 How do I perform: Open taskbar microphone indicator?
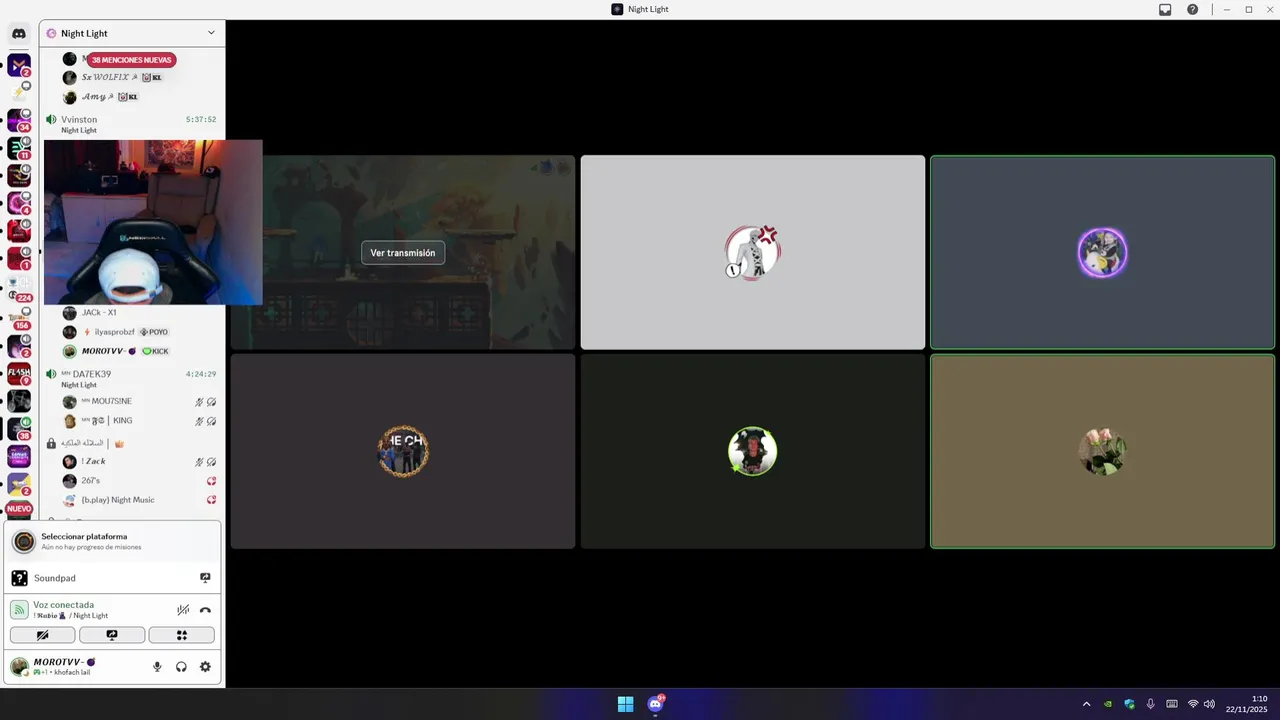click(x=1151, y=704)
